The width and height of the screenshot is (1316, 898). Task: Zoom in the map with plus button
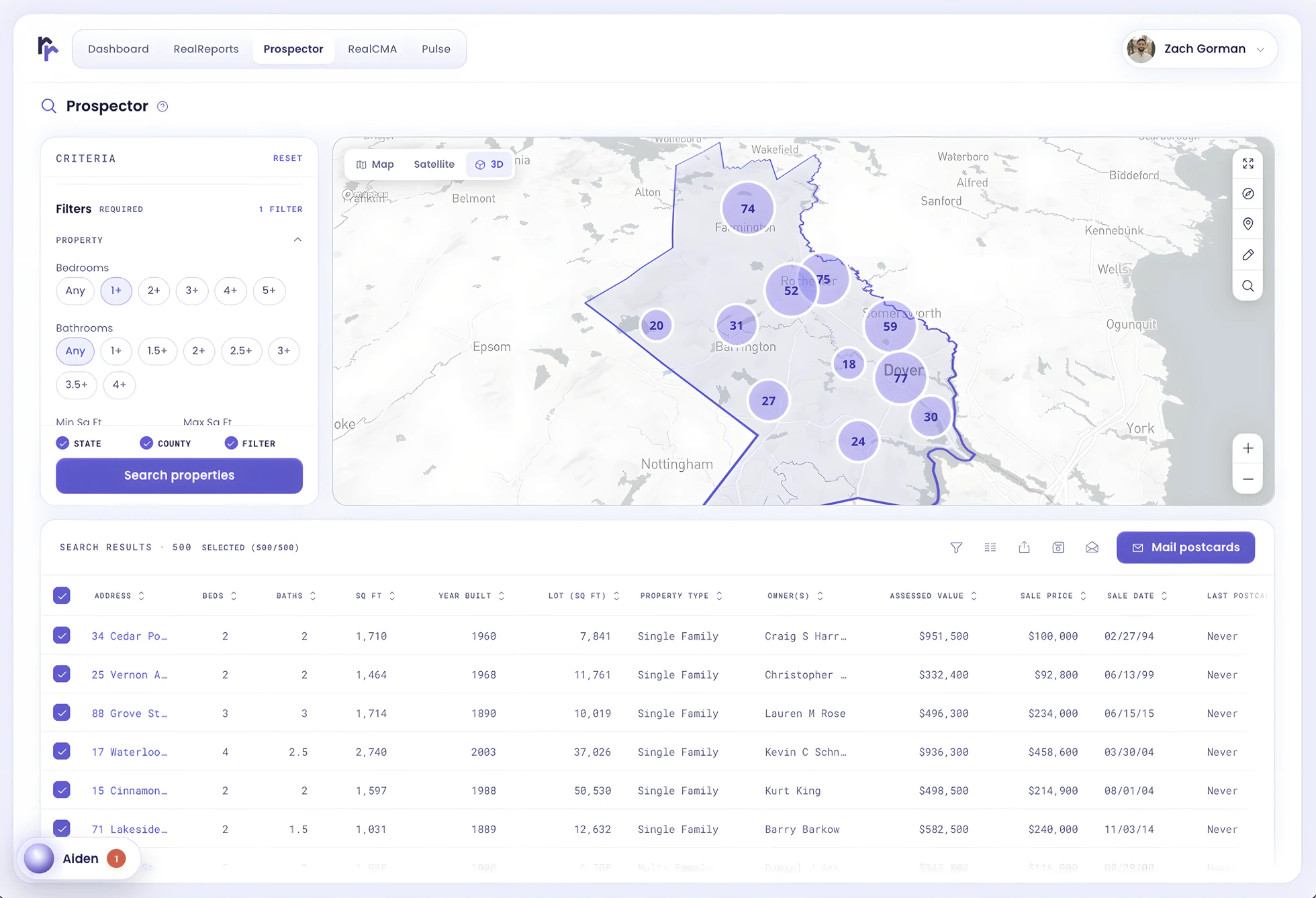(1248, 448)
